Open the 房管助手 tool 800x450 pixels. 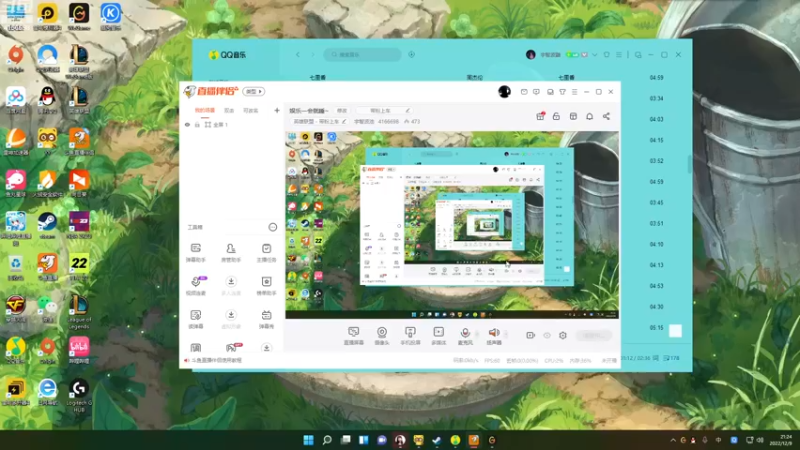[x=231, y=253]
